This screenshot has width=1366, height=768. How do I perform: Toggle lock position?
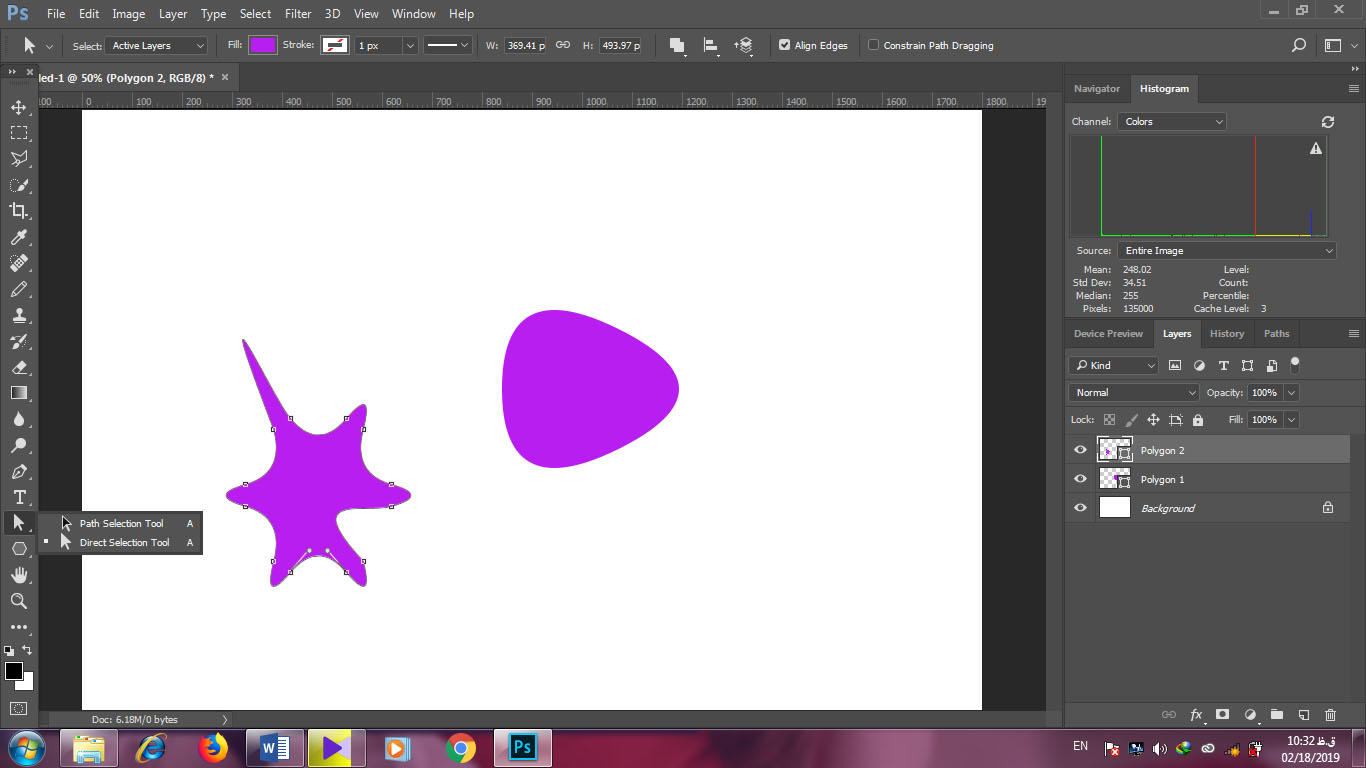(x=1153, y=420)
